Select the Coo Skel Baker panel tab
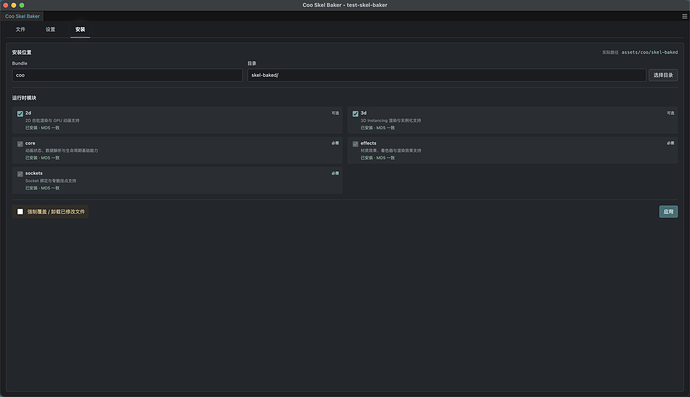Image resolution: width=690 pixels, height=397 pixels. (22, 16)
